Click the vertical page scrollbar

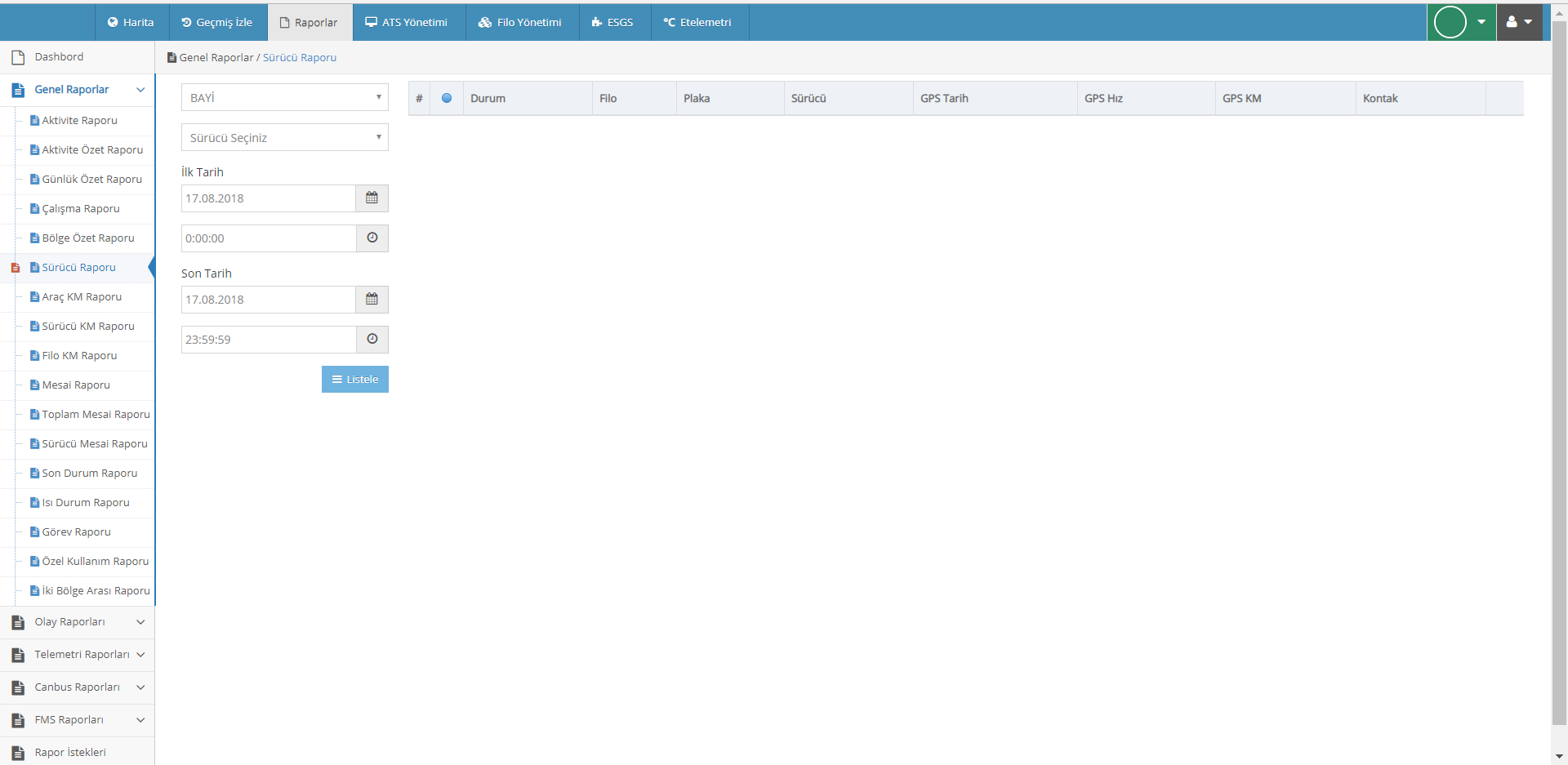1559,371
